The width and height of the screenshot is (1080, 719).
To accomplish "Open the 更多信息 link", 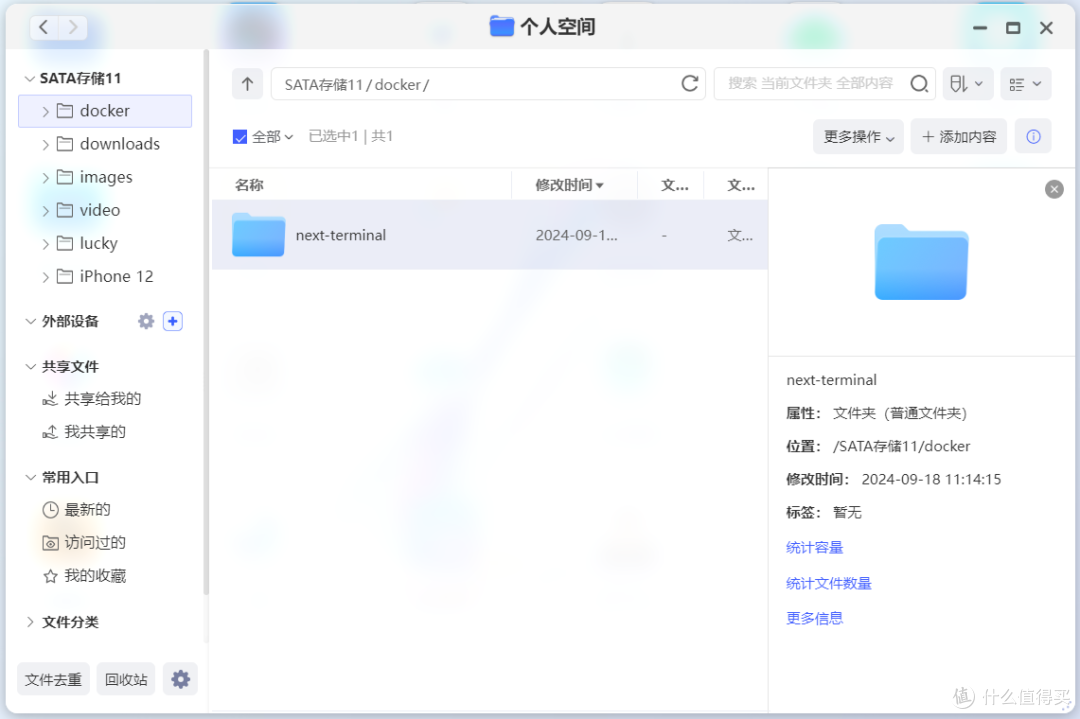I will pos(815,618).
